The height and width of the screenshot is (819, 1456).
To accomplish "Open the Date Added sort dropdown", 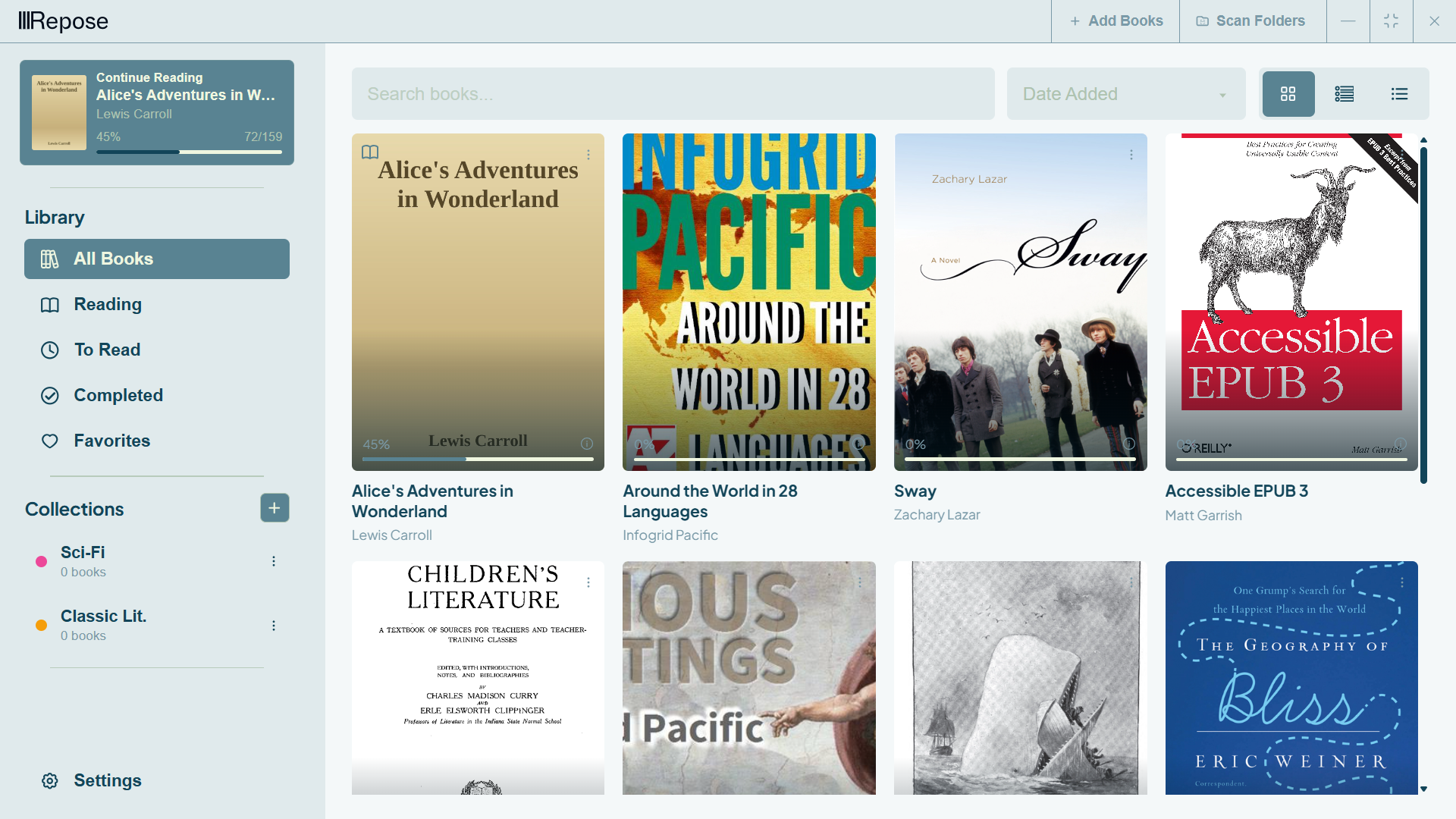I will (x=1125, y=94).
